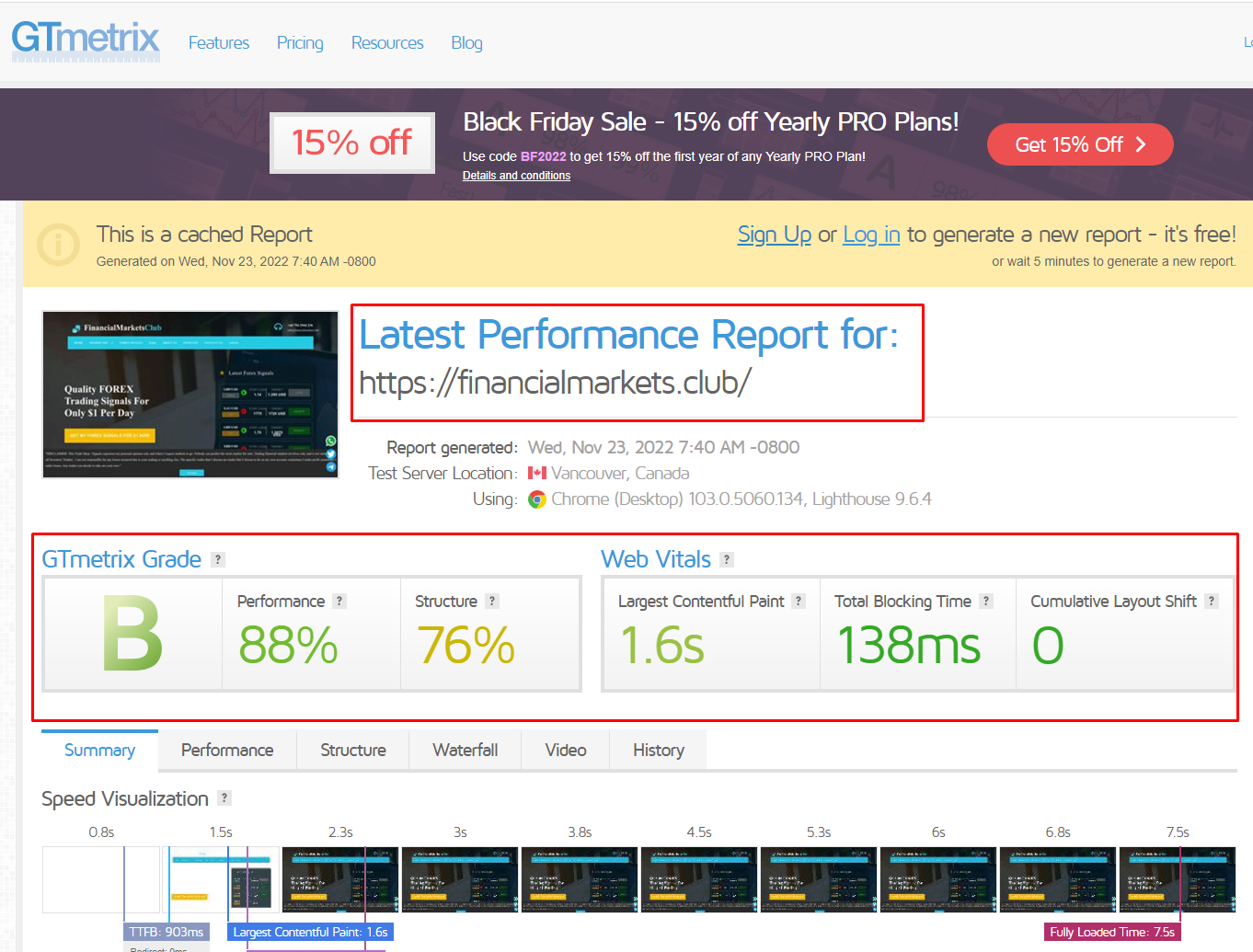
Task: Open the Features menu item
Action: 219,43
